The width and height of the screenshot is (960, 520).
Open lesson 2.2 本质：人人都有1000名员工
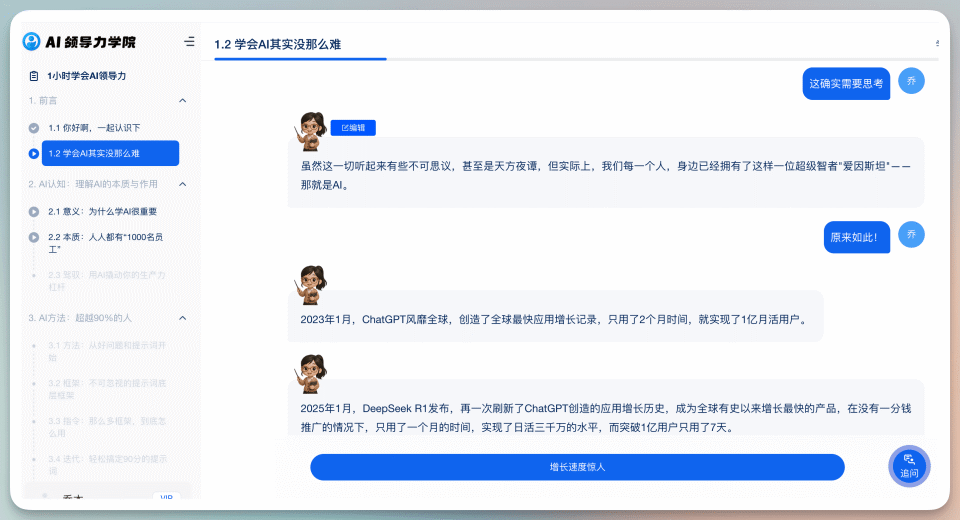point(105,243)
